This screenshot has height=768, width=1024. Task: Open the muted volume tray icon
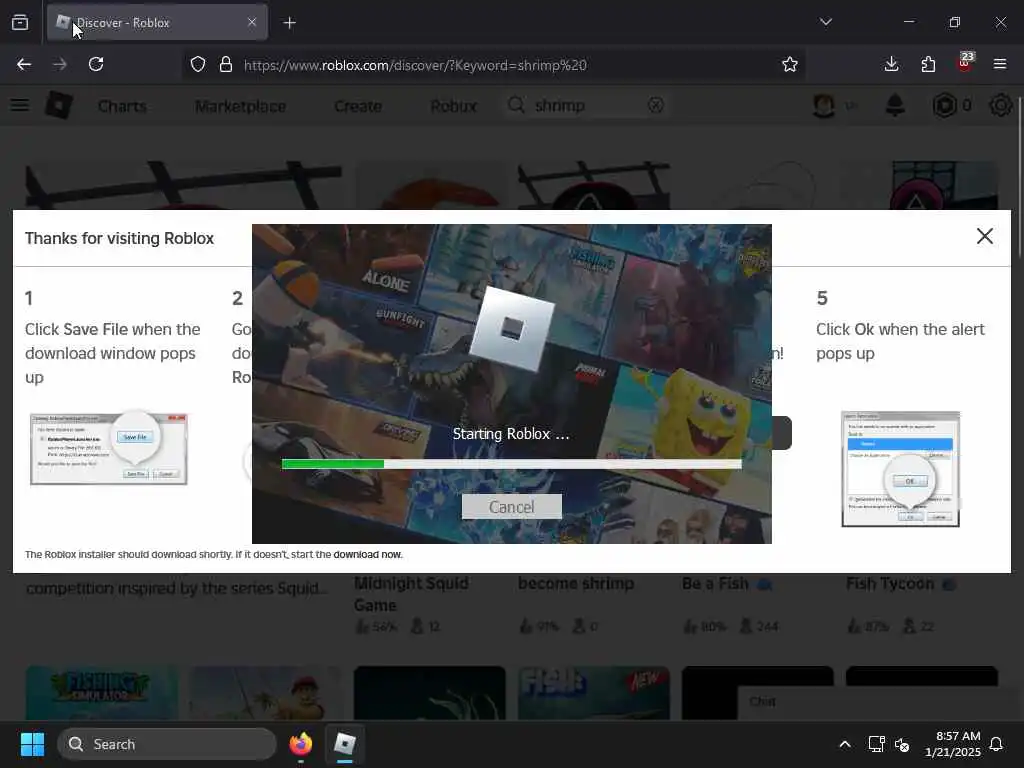902,744
